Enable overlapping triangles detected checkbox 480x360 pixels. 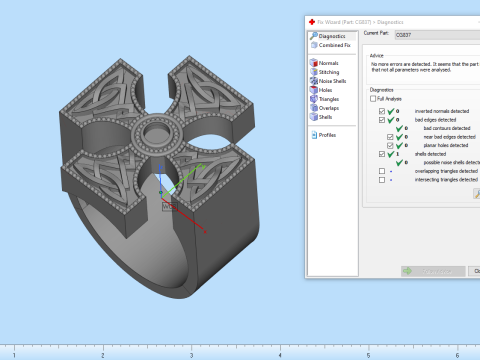382,171
